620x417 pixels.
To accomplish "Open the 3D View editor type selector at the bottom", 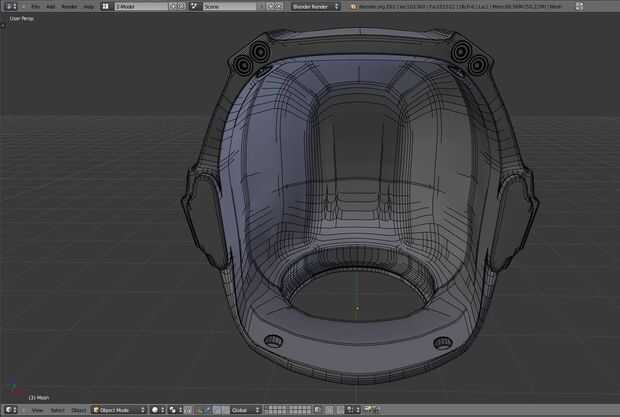I will [x=11, y=410].
